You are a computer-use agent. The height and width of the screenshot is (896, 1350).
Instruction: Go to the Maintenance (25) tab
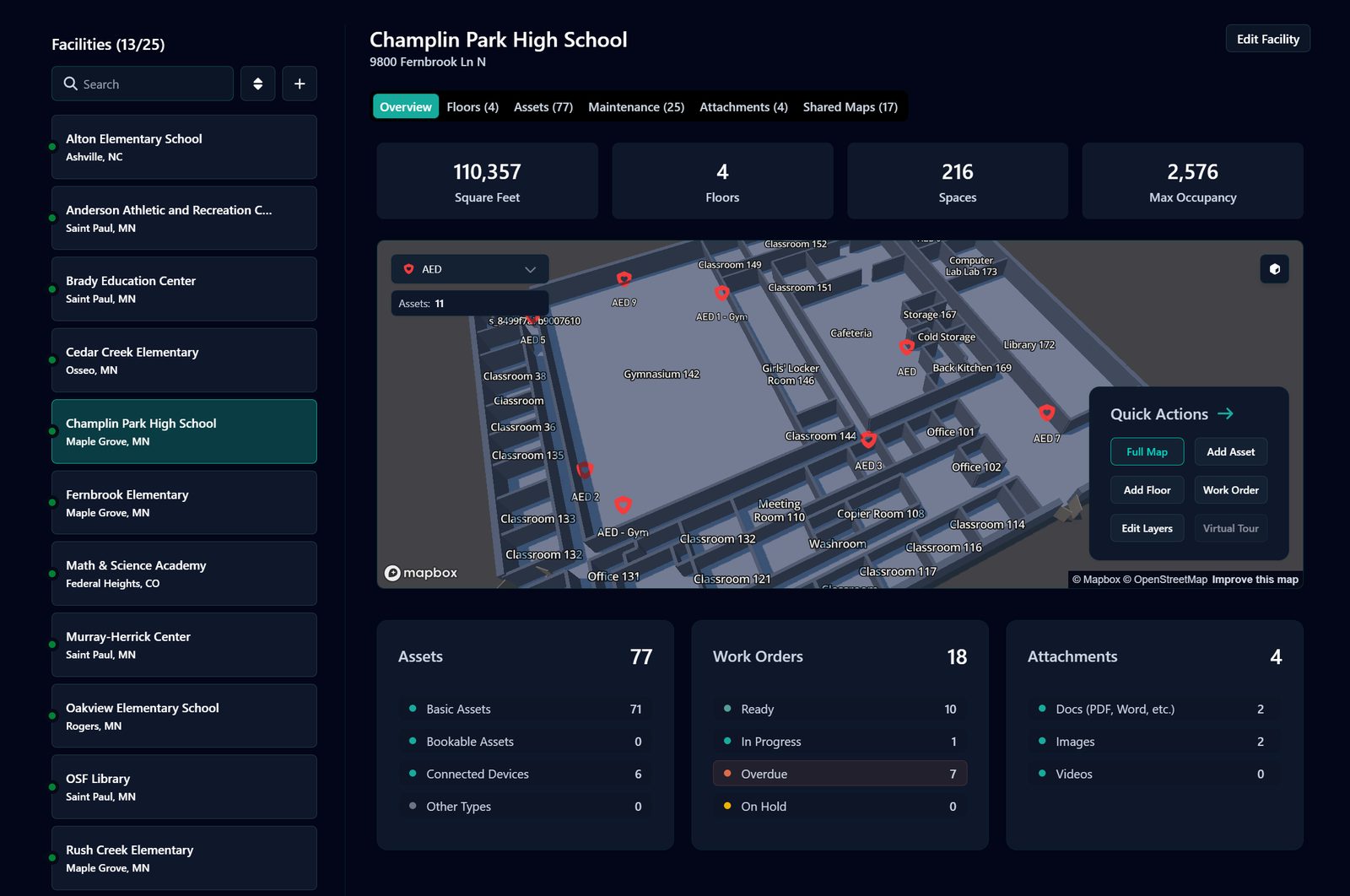636,107
